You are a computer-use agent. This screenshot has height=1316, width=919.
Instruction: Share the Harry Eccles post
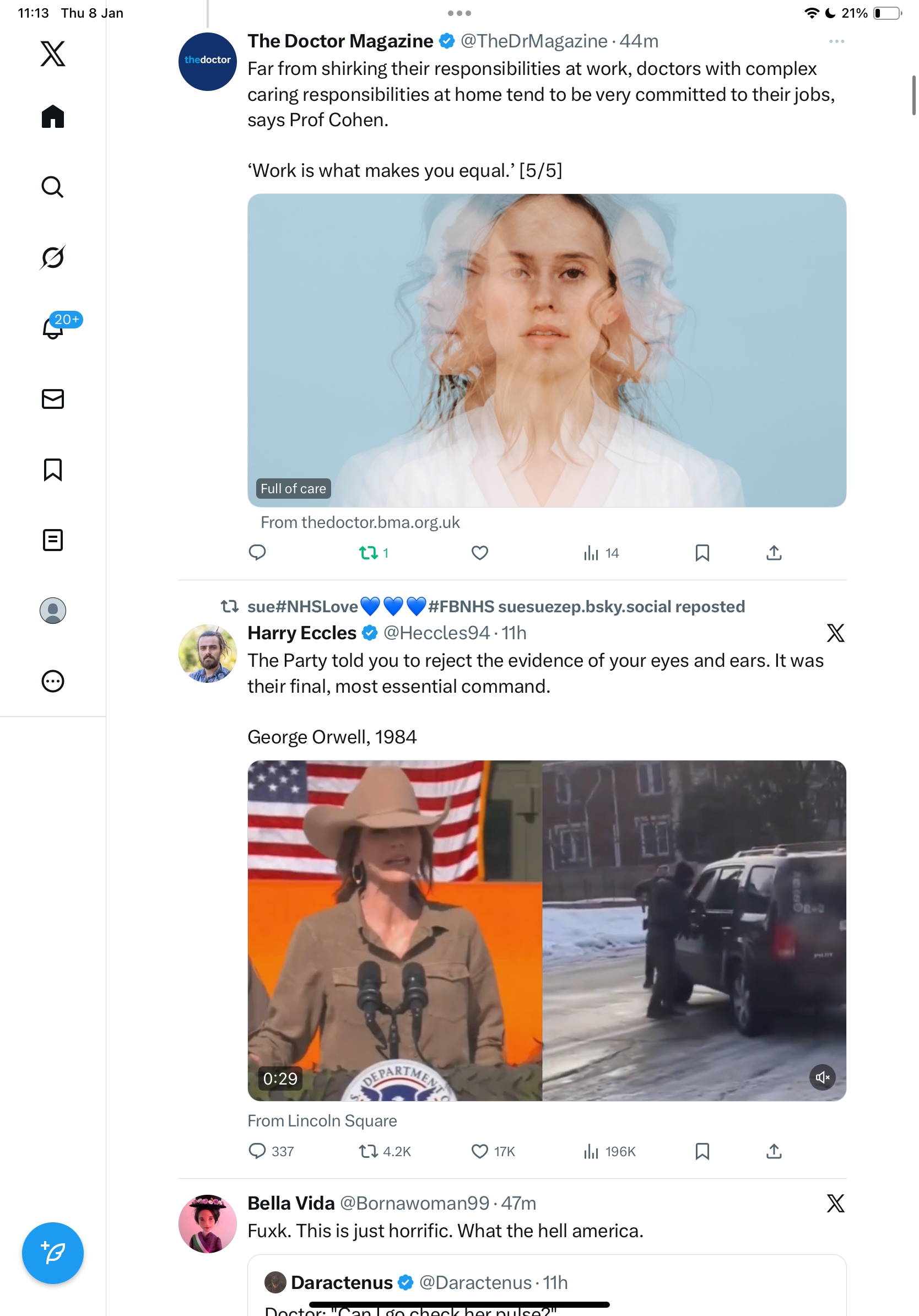(x=774, y=1151)
